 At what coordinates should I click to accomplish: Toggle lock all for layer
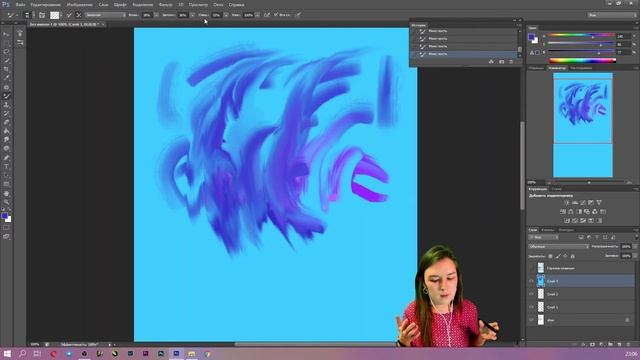(573, 256)
